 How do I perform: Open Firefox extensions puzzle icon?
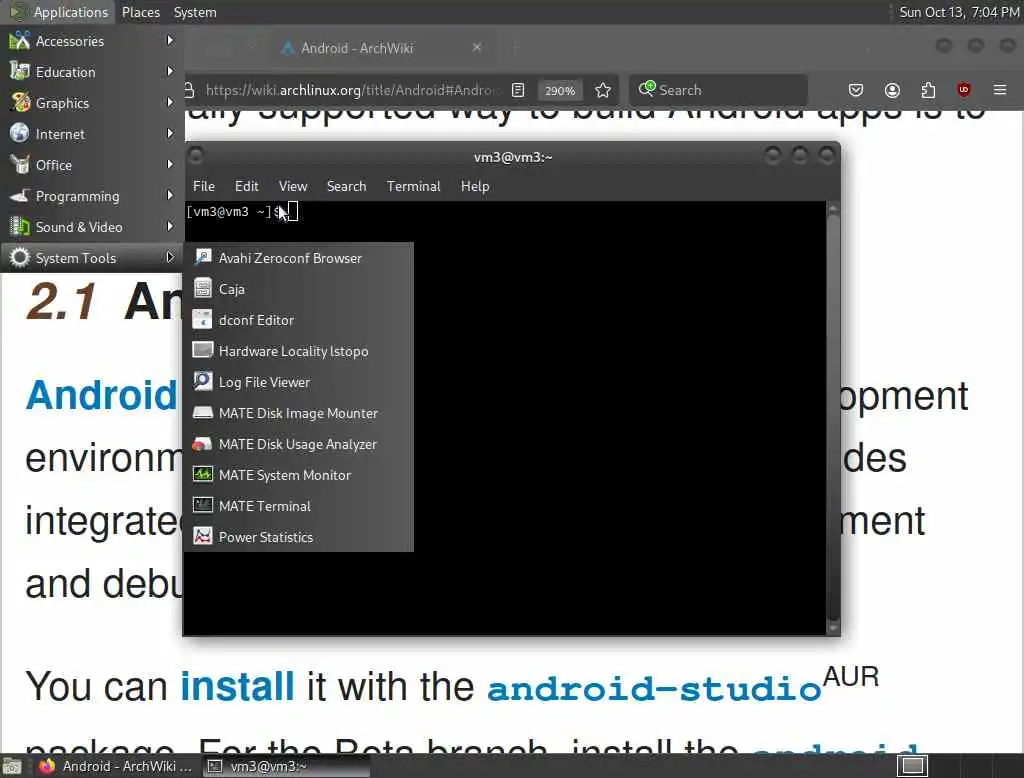click(928, 90)
